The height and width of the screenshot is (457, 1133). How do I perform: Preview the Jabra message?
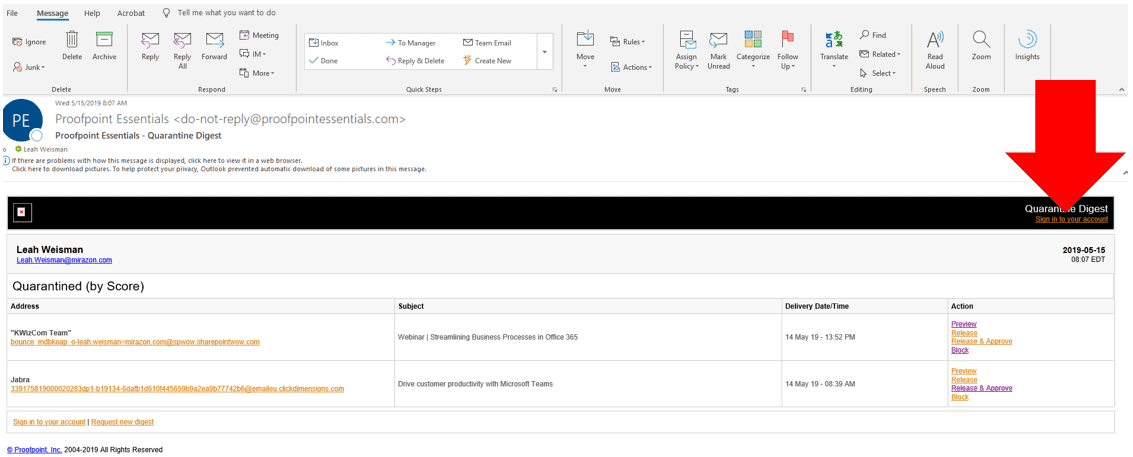click(x=964, y=371)
